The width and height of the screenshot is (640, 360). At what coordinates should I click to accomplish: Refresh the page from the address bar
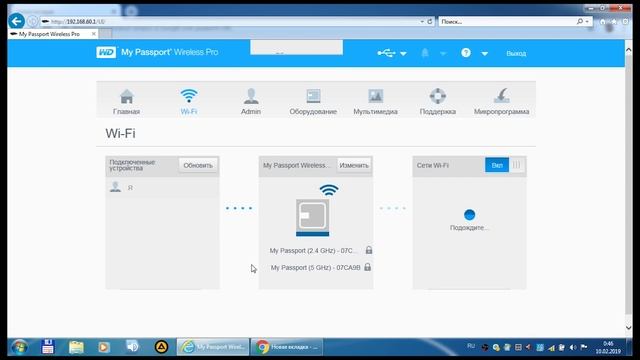click(430, 21)
